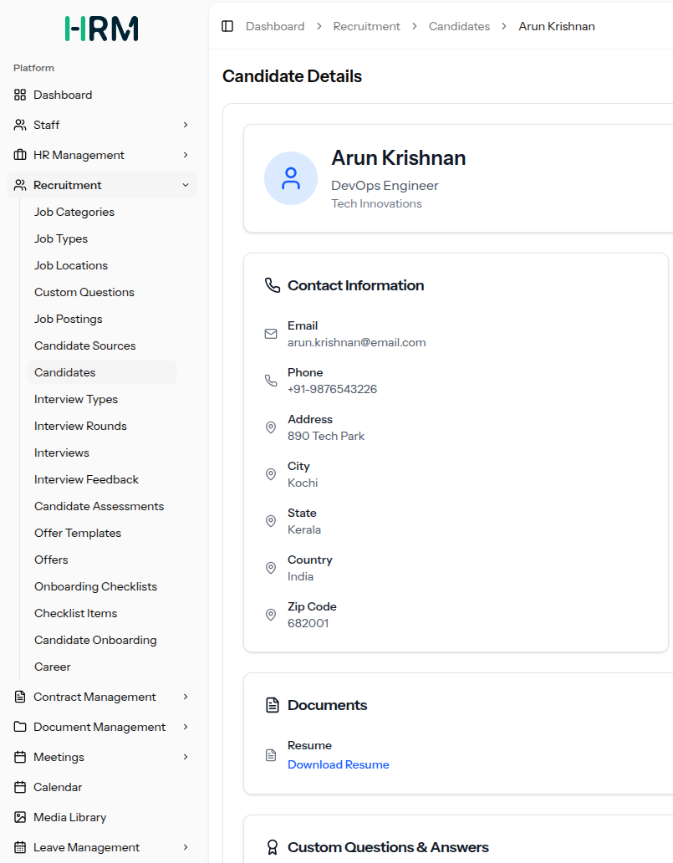Click the Calendar icon in sidebar
This screenshot has height=863, width=673.
[x=20, y=787]
